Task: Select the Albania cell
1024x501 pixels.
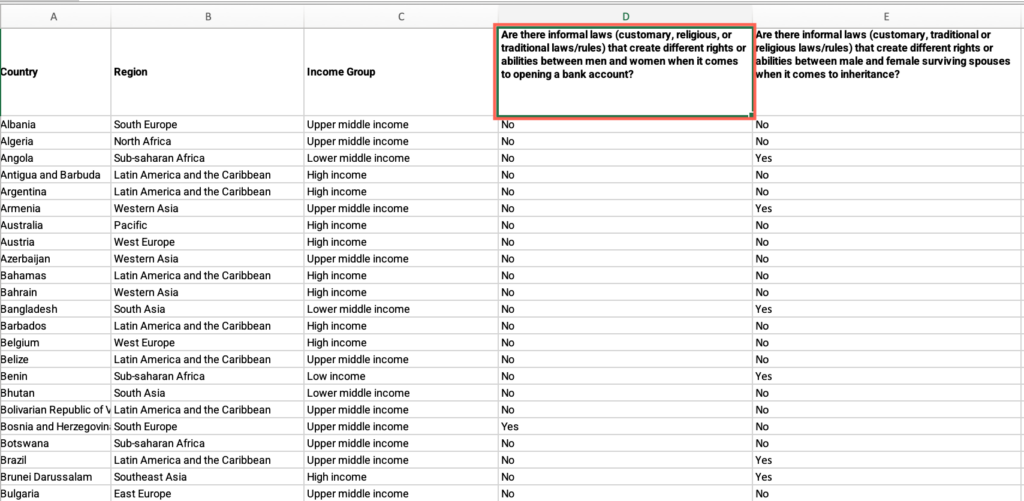Action: click(x=56, y=124)
